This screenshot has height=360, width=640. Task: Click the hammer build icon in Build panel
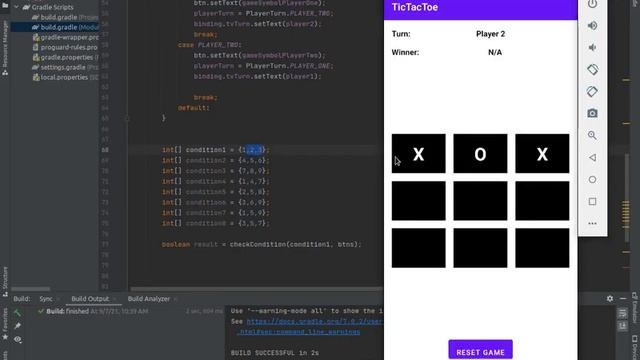coord(17,313)
